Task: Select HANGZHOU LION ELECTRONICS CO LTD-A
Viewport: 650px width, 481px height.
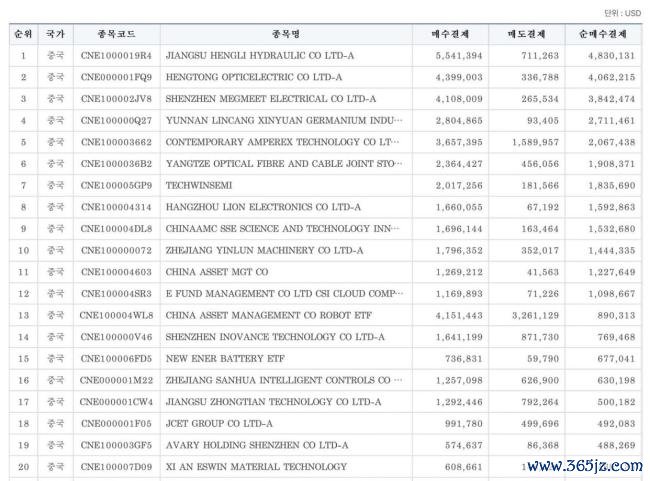Action: 263,207
